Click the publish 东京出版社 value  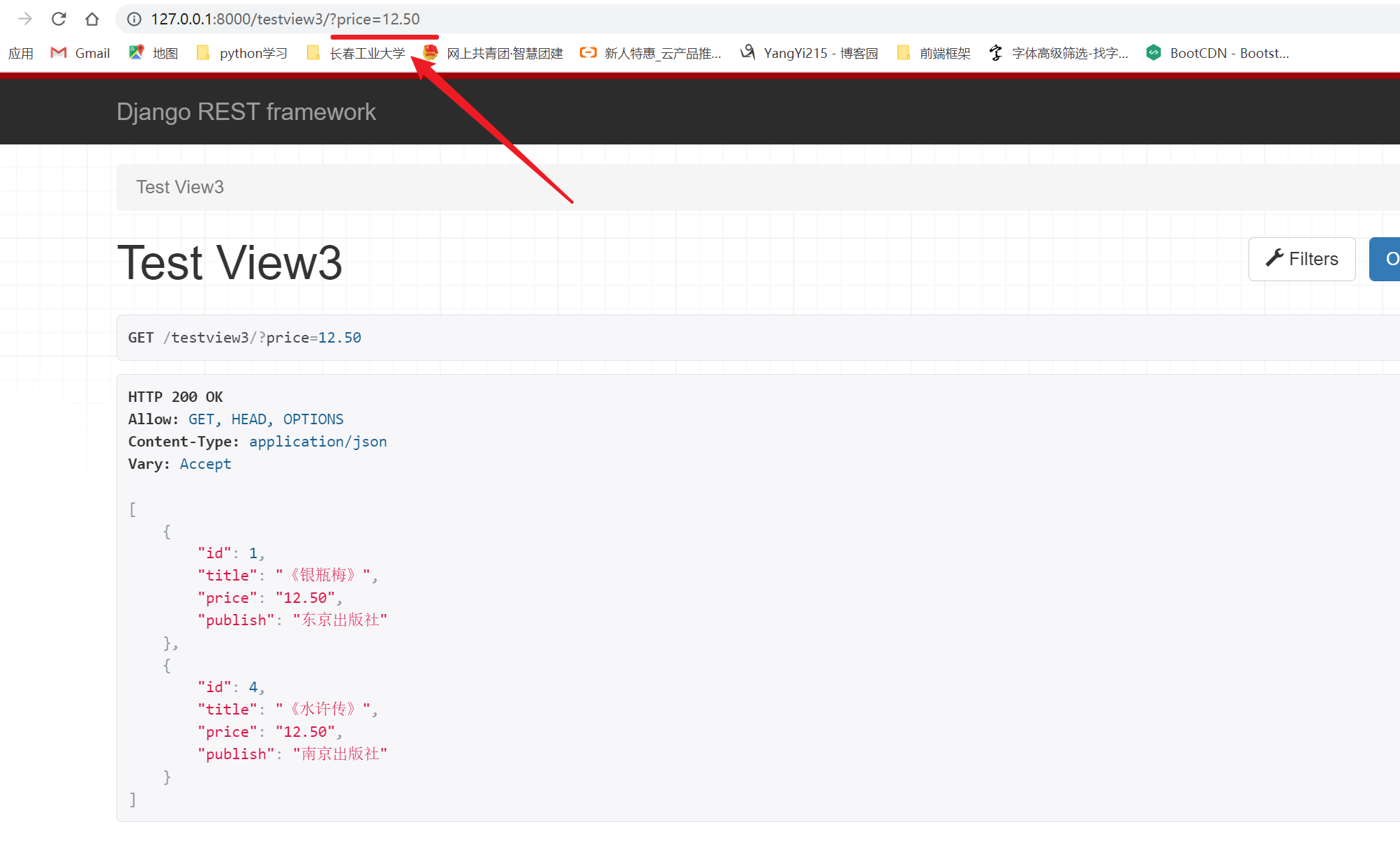coord(340,620)
